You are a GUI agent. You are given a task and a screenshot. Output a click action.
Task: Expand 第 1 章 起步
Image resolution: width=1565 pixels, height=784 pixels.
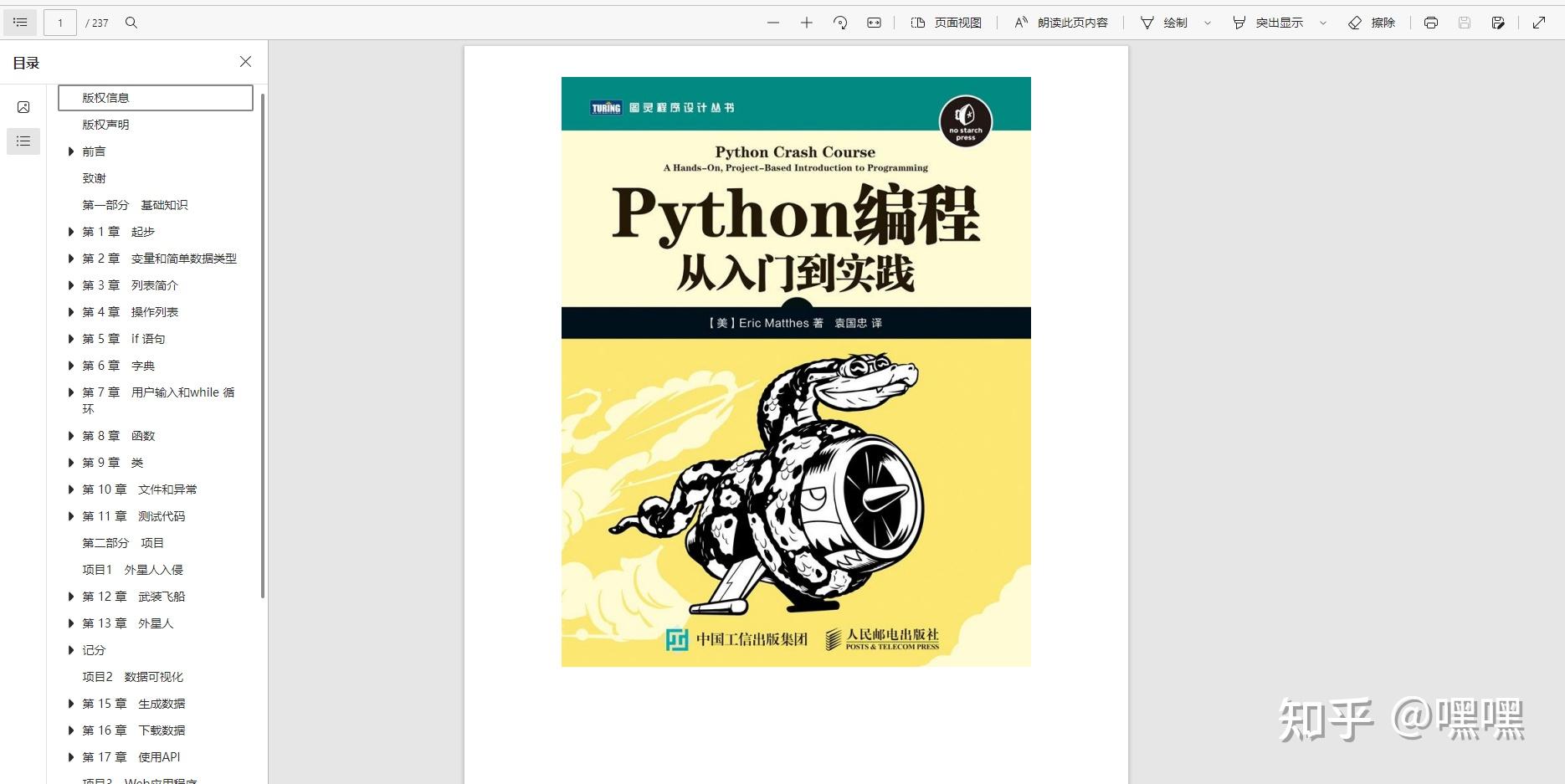[x=71, y=232]
